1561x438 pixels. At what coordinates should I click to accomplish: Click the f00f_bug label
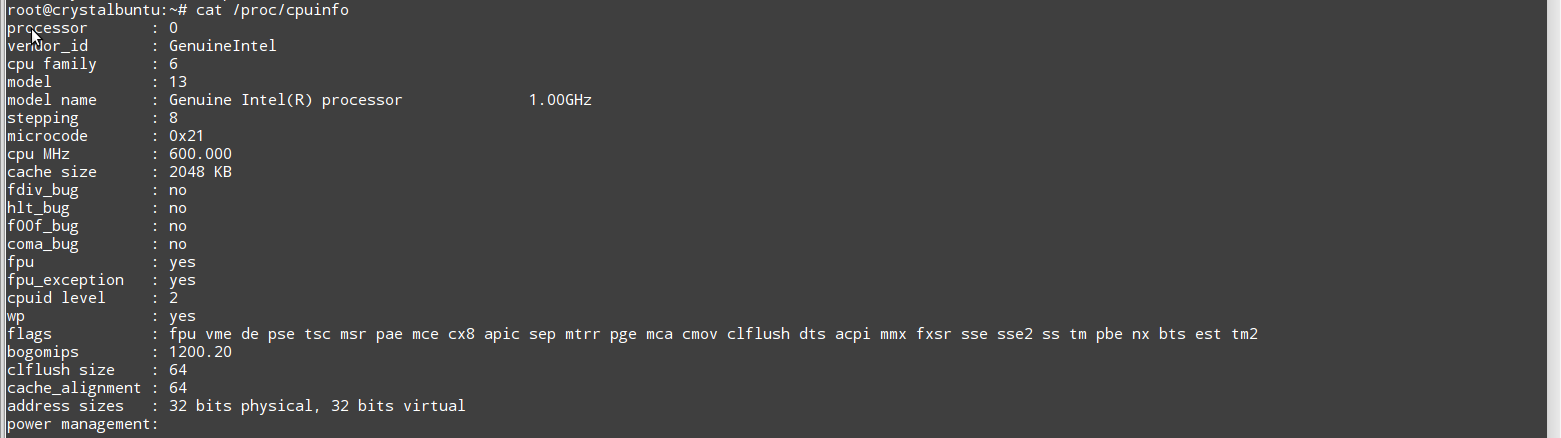pos(43,225)
